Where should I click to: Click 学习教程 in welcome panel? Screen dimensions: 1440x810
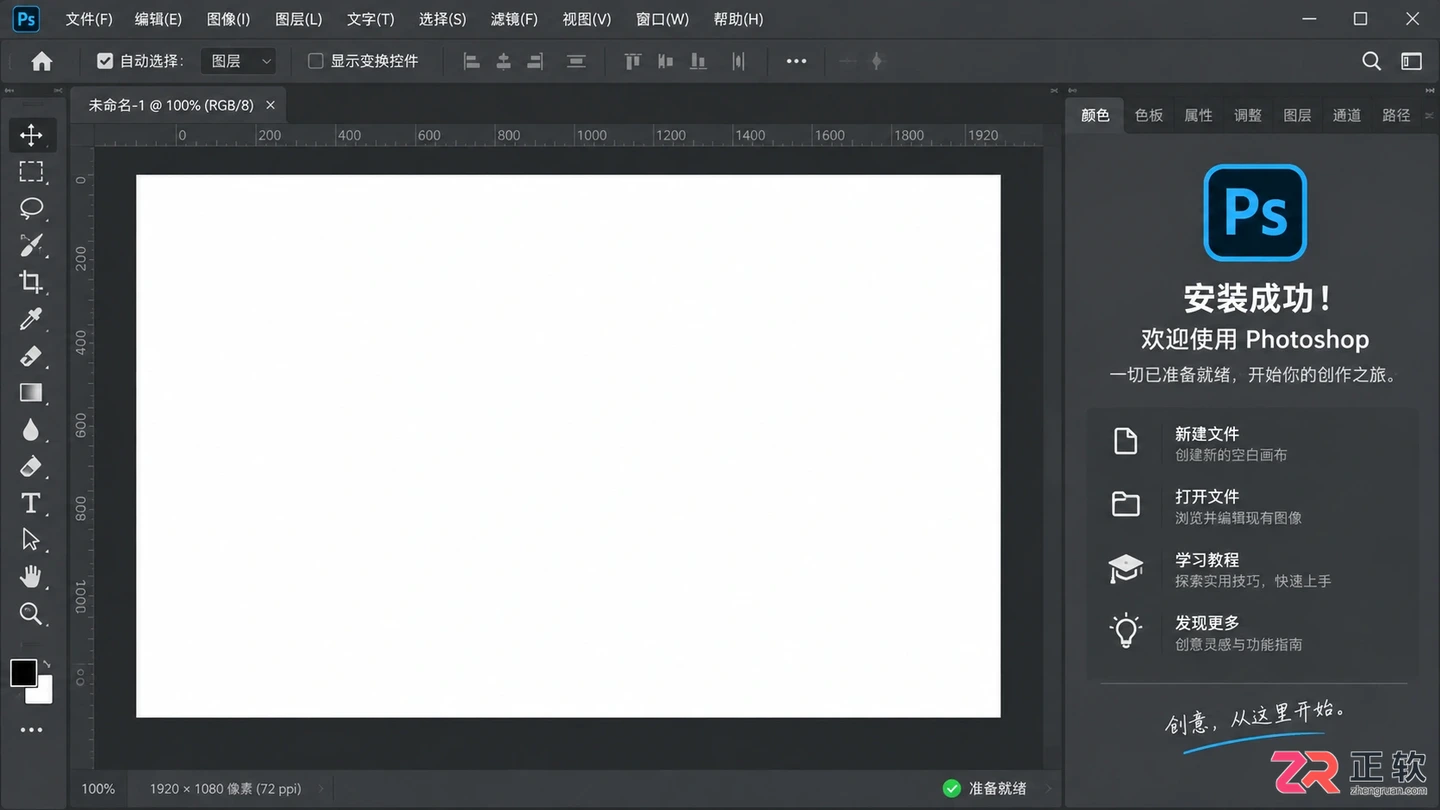[x=1252, y=569]
